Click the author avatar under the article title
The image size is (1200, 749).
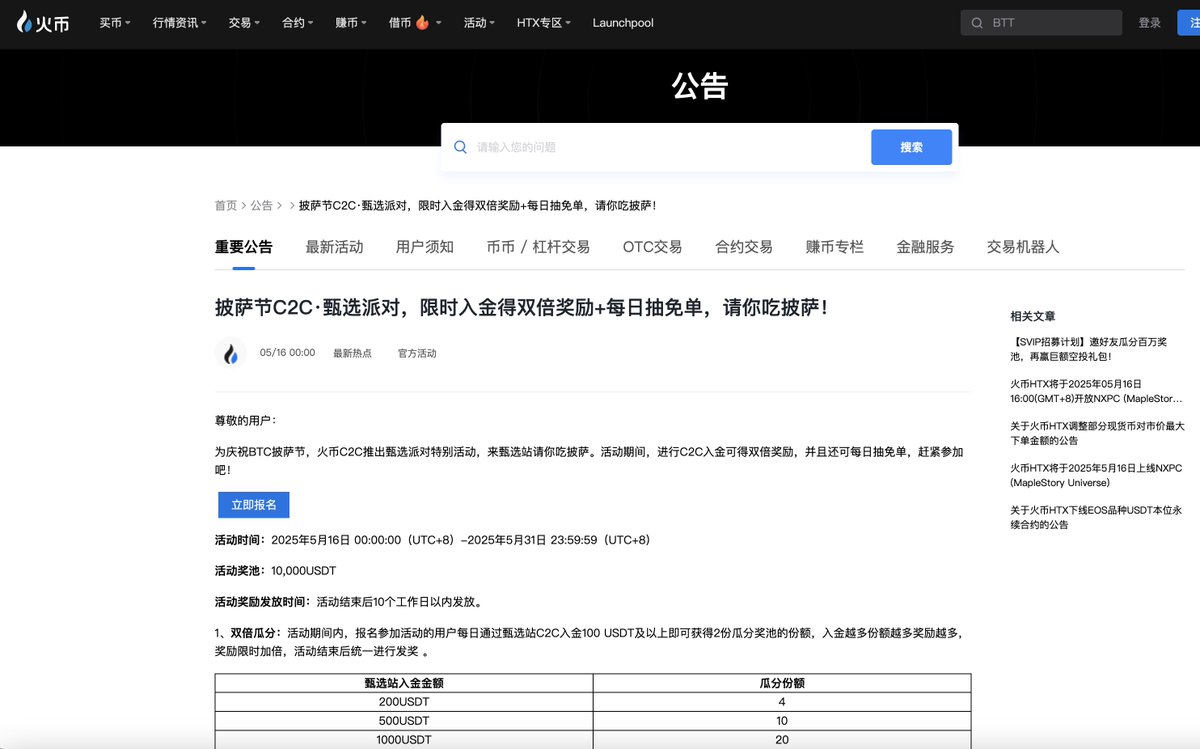(x=231, y=353)
